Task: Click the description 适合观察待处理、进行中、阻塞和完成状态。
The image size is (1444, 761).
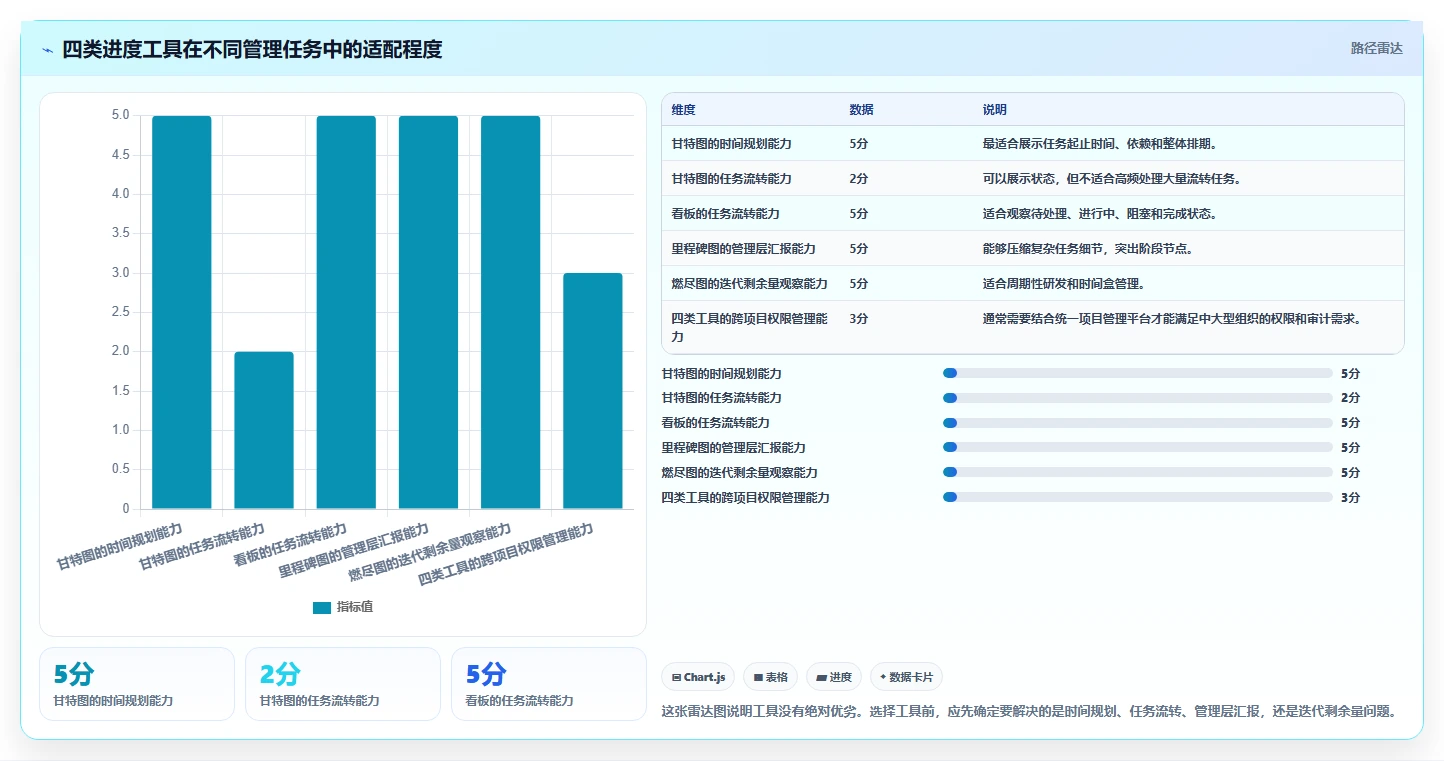Action: [1100, 214]
